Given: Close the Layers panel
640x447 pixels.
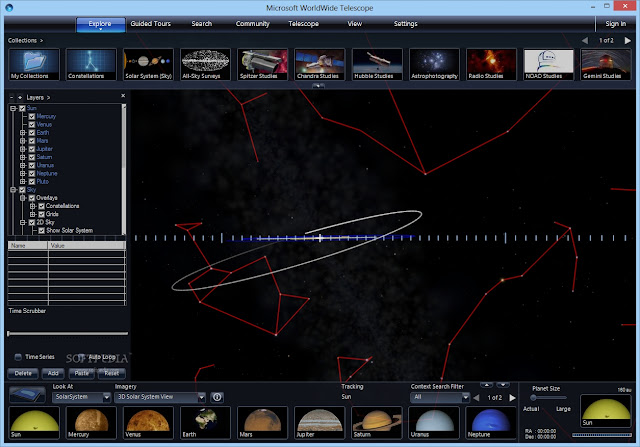Looking at the screenshot, I should (123, 96).
